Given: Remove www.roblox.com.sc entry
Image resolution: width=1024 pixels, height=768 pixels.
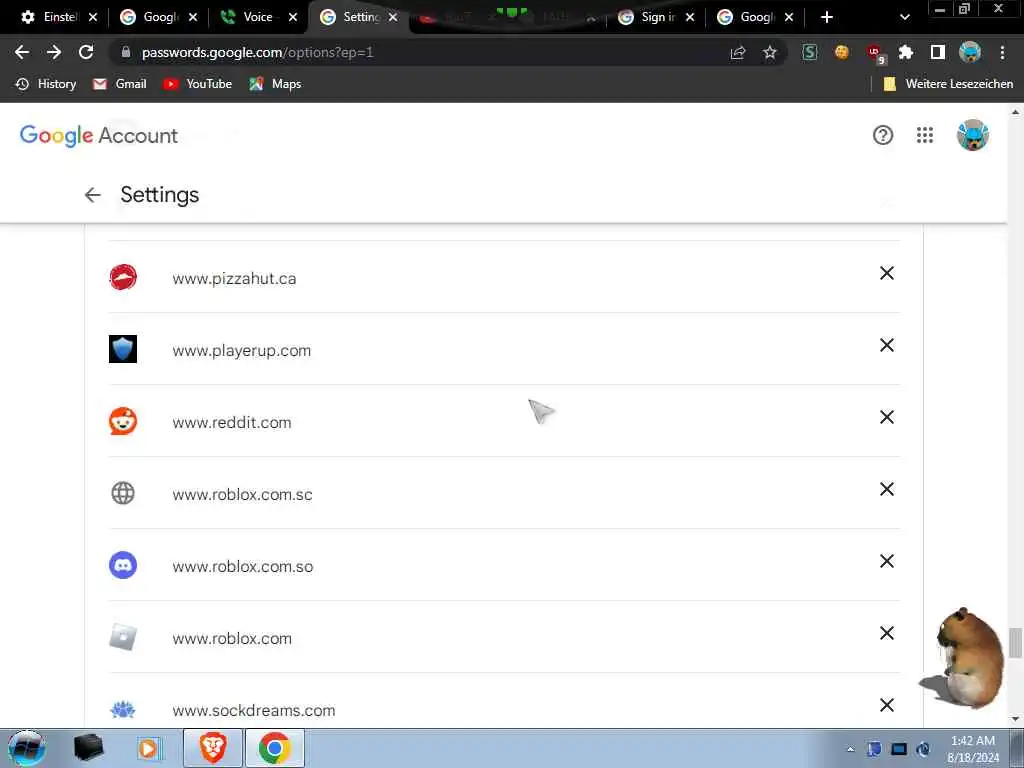Looking at the screenshot, I should 886,489.
